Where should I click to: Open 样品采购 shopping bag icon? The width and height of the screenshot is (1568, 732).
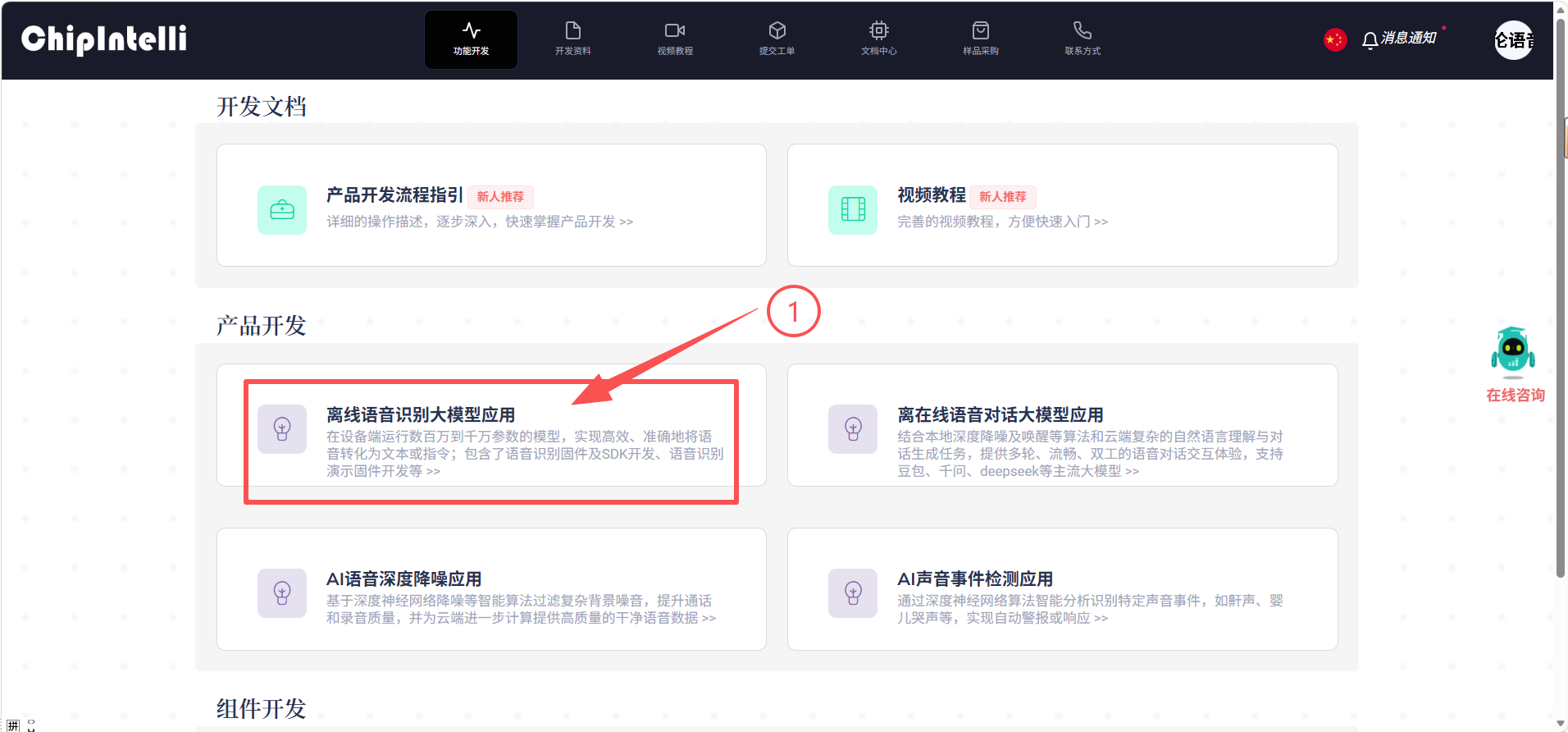[981, 31]
